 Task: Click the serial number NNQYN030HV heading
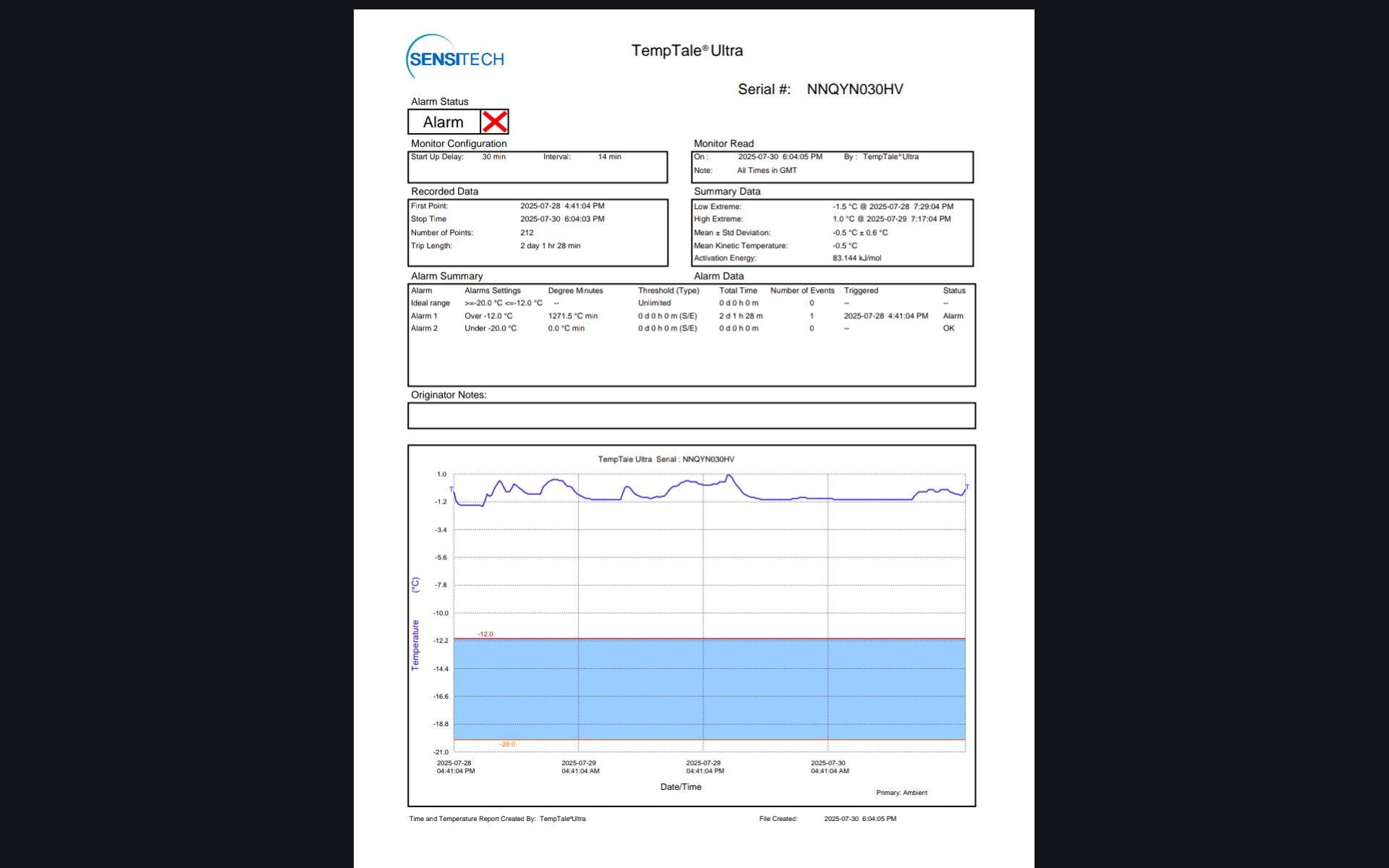(x=854, y=89)
